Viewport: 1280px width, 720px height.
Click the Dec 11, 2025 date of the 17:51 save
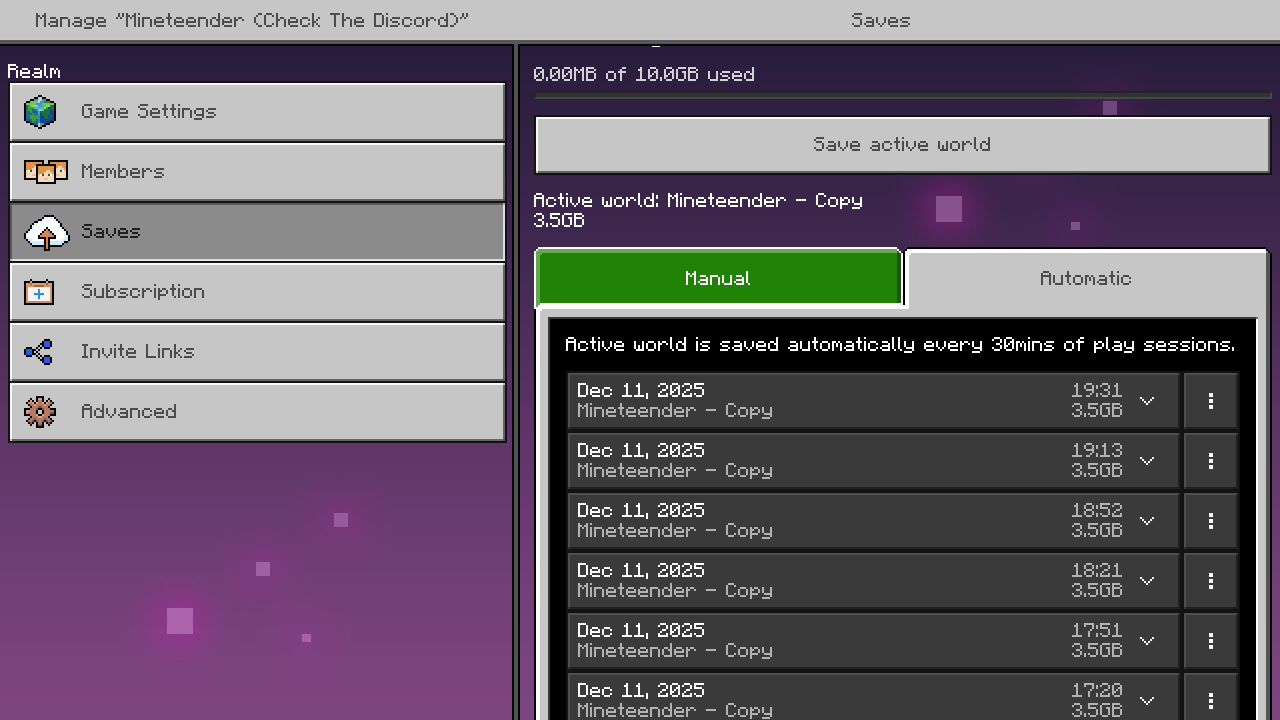click(641, 630)
